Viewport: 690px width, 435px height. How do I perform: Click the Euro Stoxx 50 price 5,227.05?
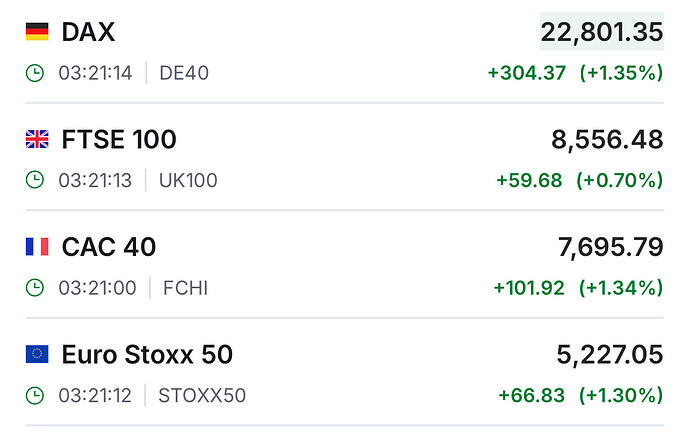(x=610, y=353)
